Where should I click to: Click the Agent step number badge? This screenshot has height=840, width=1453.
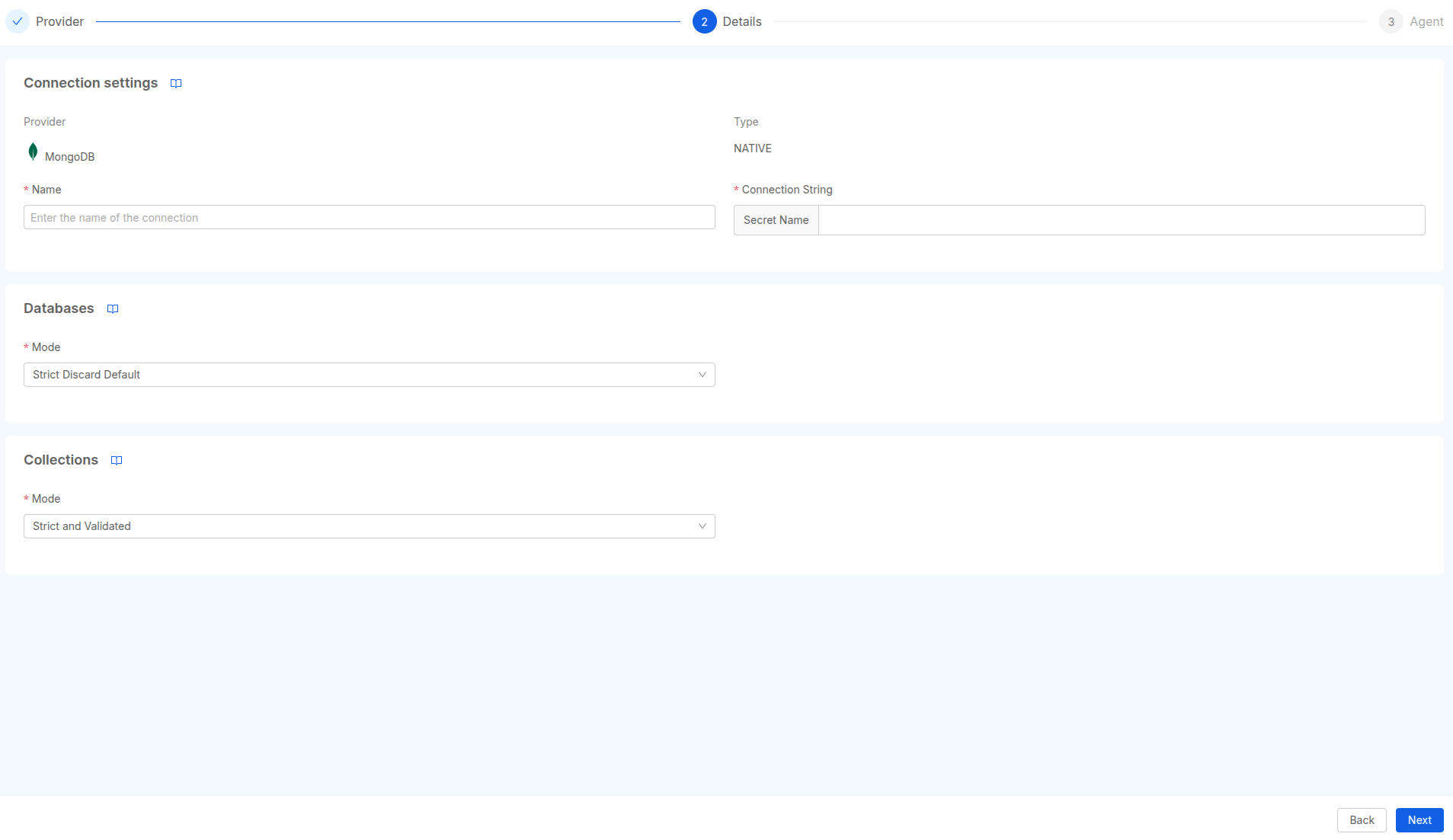(1390, 21)
